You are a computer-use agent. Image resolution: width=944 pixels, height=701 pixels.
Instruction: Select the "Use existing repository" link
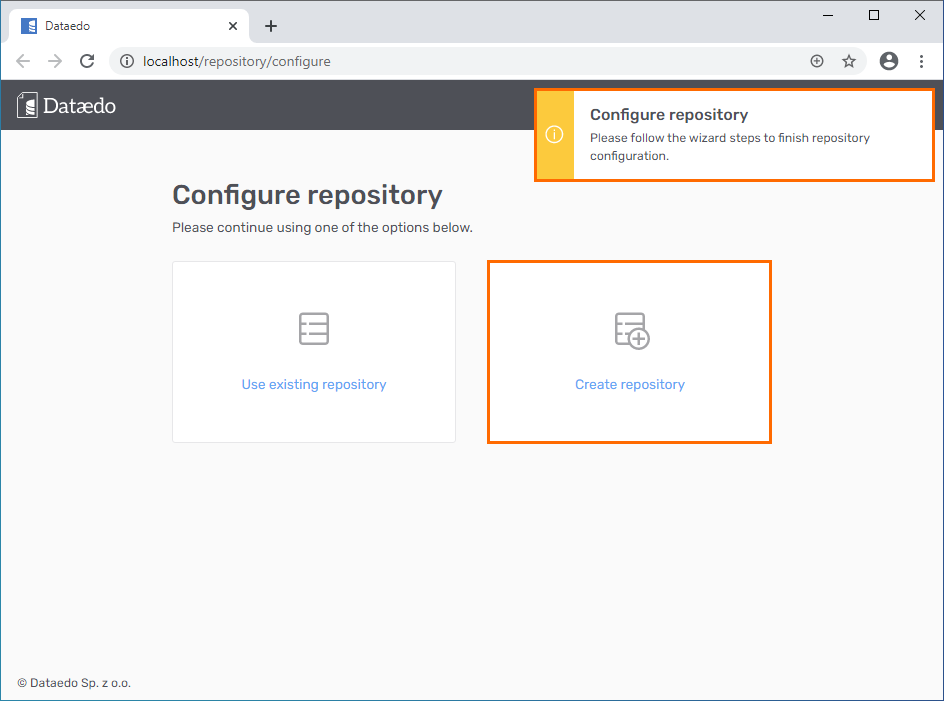[314, 384]
